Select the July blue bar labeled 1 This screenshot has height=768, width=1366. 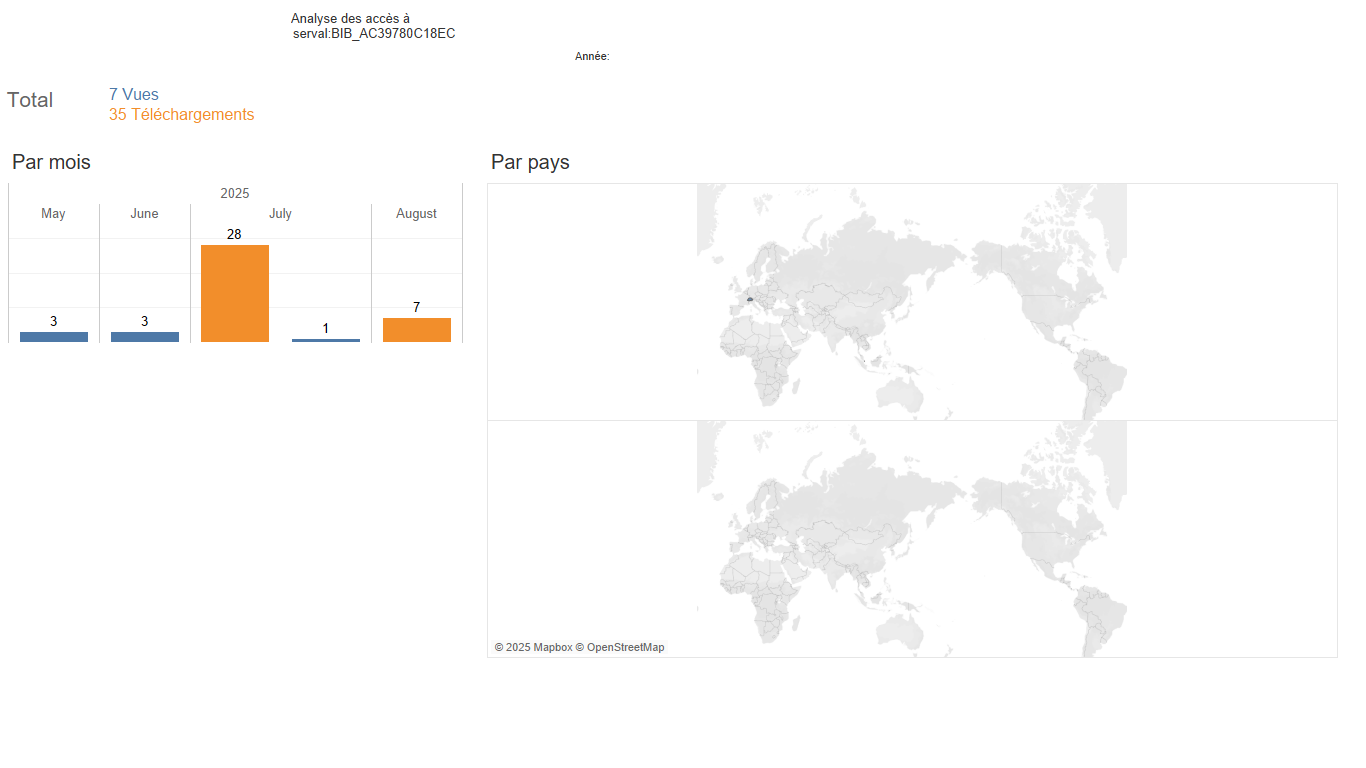[326, 340]
